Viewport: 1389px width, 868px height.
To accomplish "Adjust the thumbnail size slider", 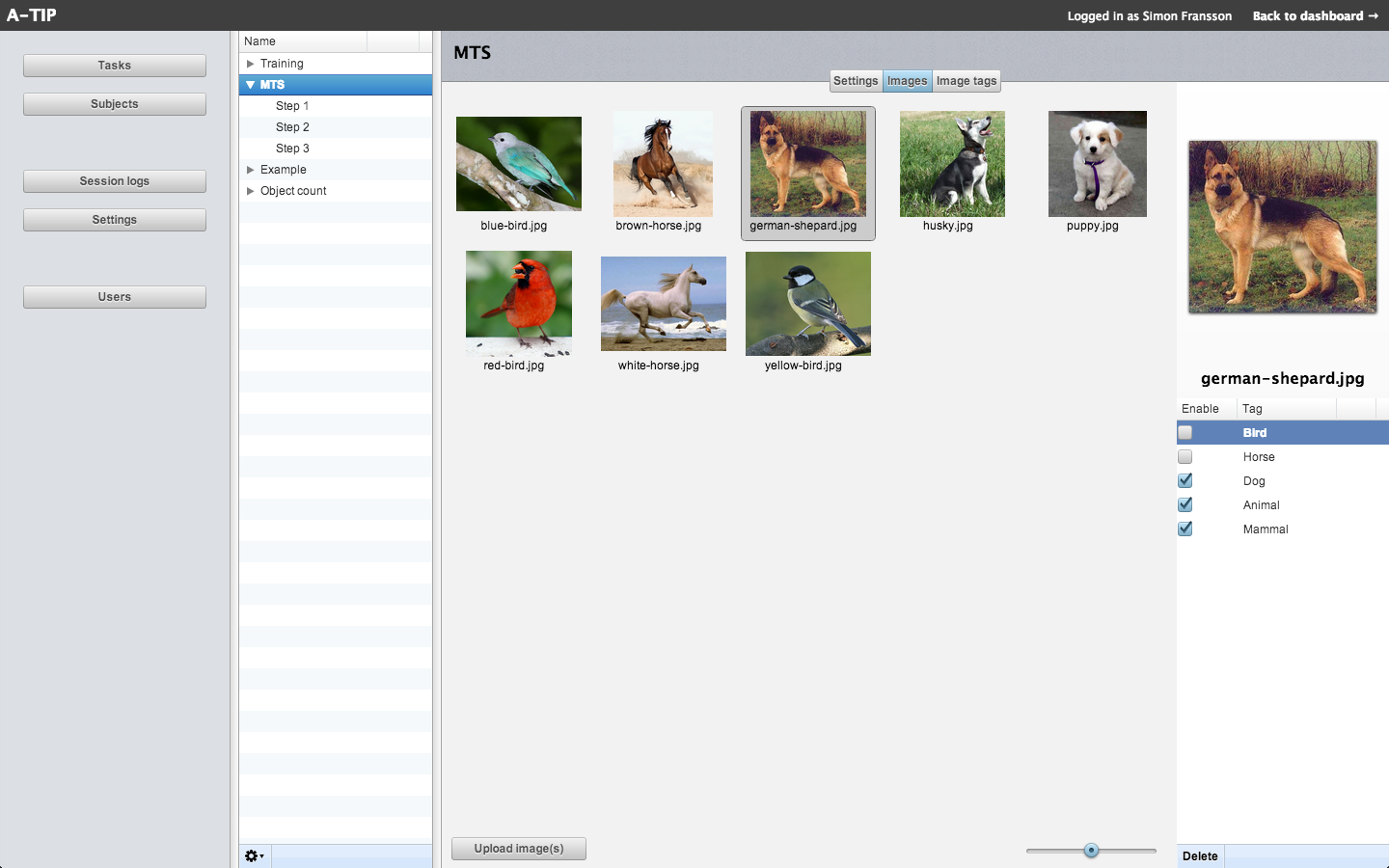I will point(1091,851).
